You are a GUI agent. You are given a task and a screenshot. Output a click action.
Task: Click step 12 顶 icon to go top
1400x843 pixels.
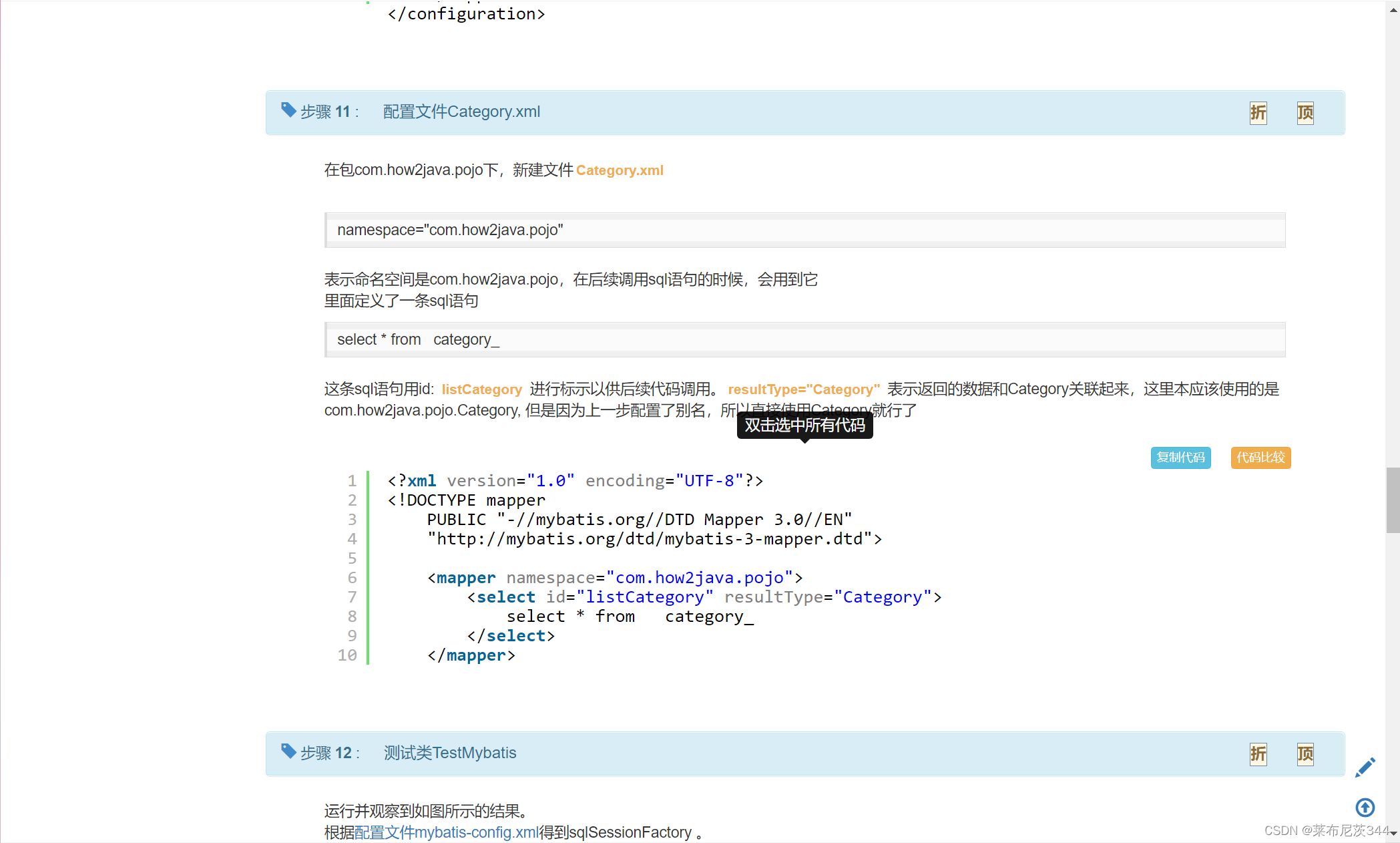(x=1305, y=753)
